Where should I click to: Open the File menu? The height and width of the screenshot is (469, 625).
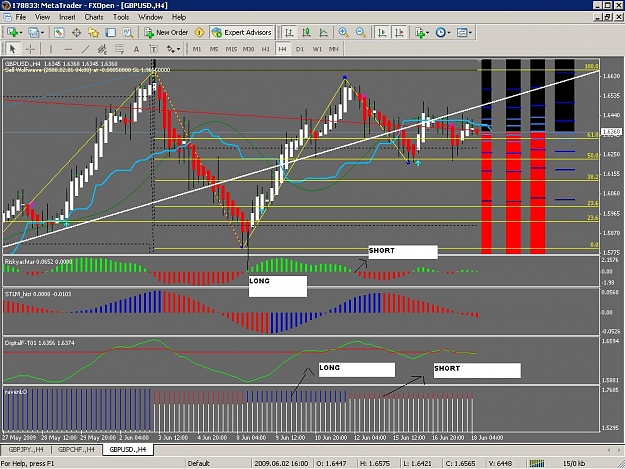21,17
